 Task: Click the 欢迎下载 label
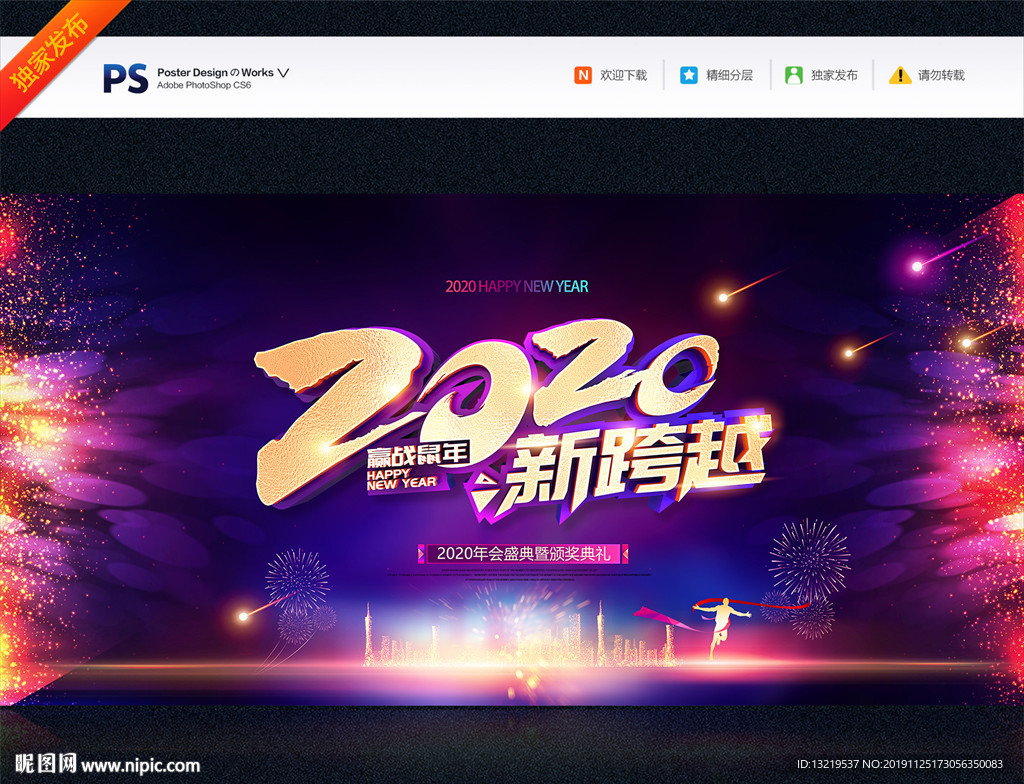point(624,75)
